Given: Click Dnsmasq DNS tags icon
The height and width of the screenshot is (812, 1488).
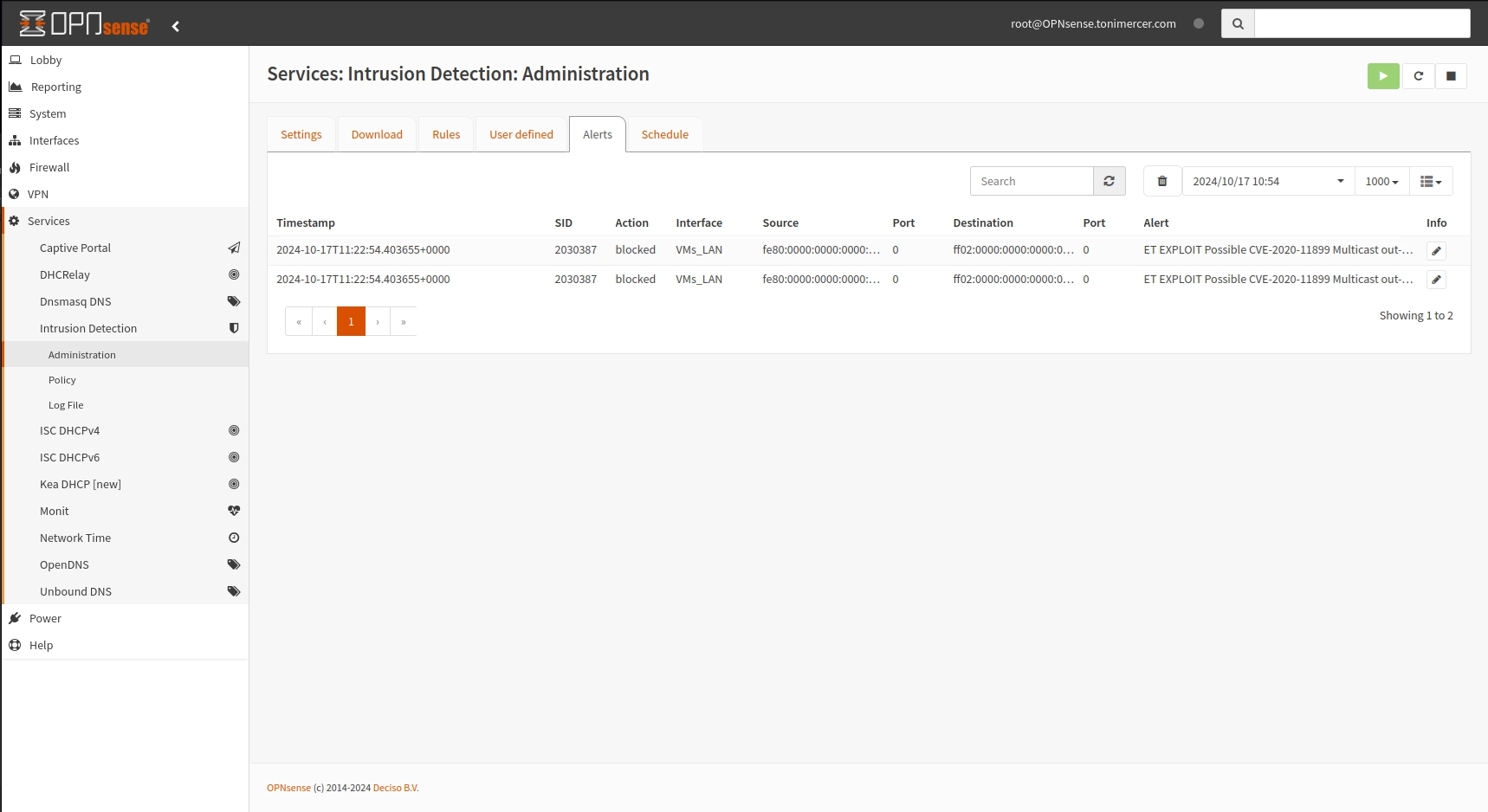Looking at the screenshot, I should point(234,301).
